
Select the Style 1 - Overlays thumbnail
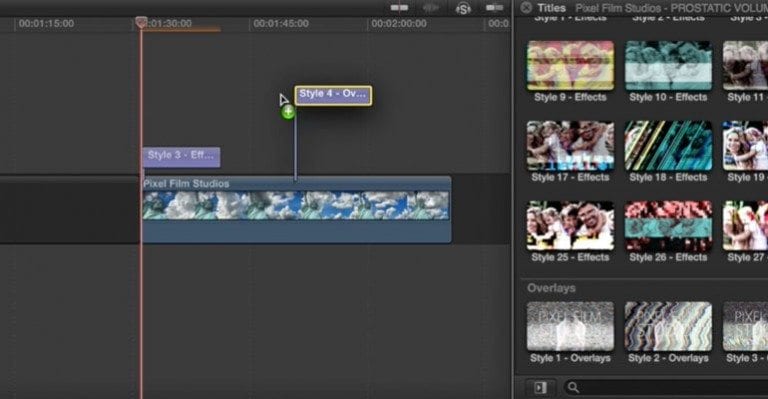click(x=570, y=326)
